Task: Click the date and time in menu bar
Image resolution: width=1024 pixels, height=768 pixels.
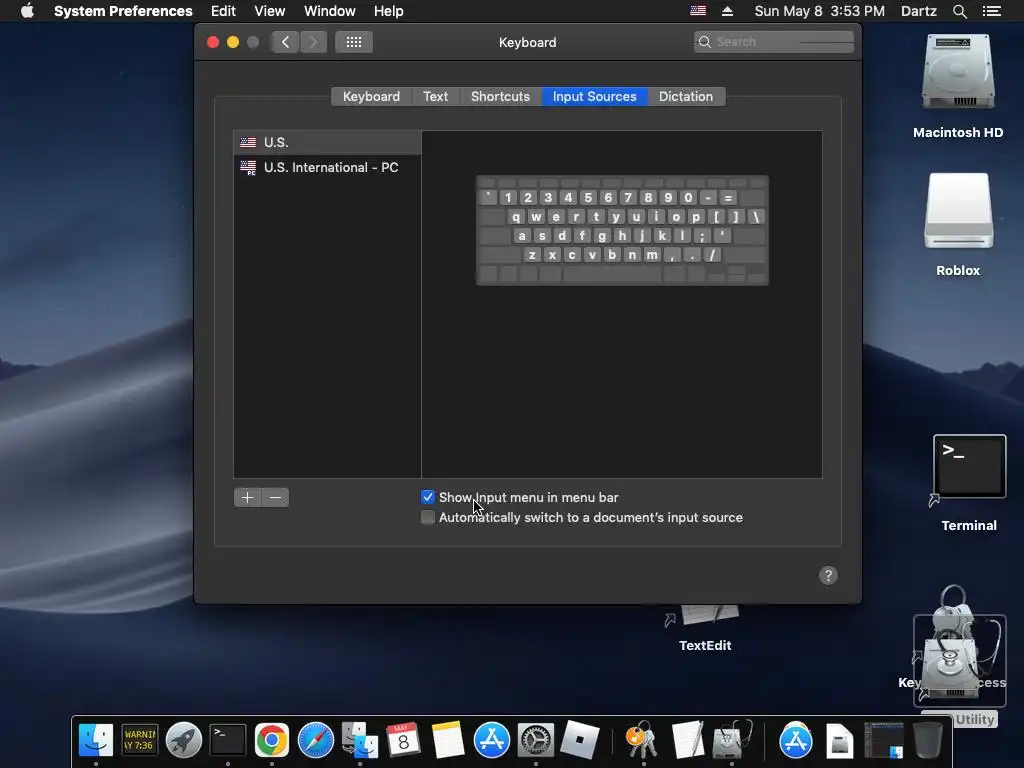Action: click(820, 11)
